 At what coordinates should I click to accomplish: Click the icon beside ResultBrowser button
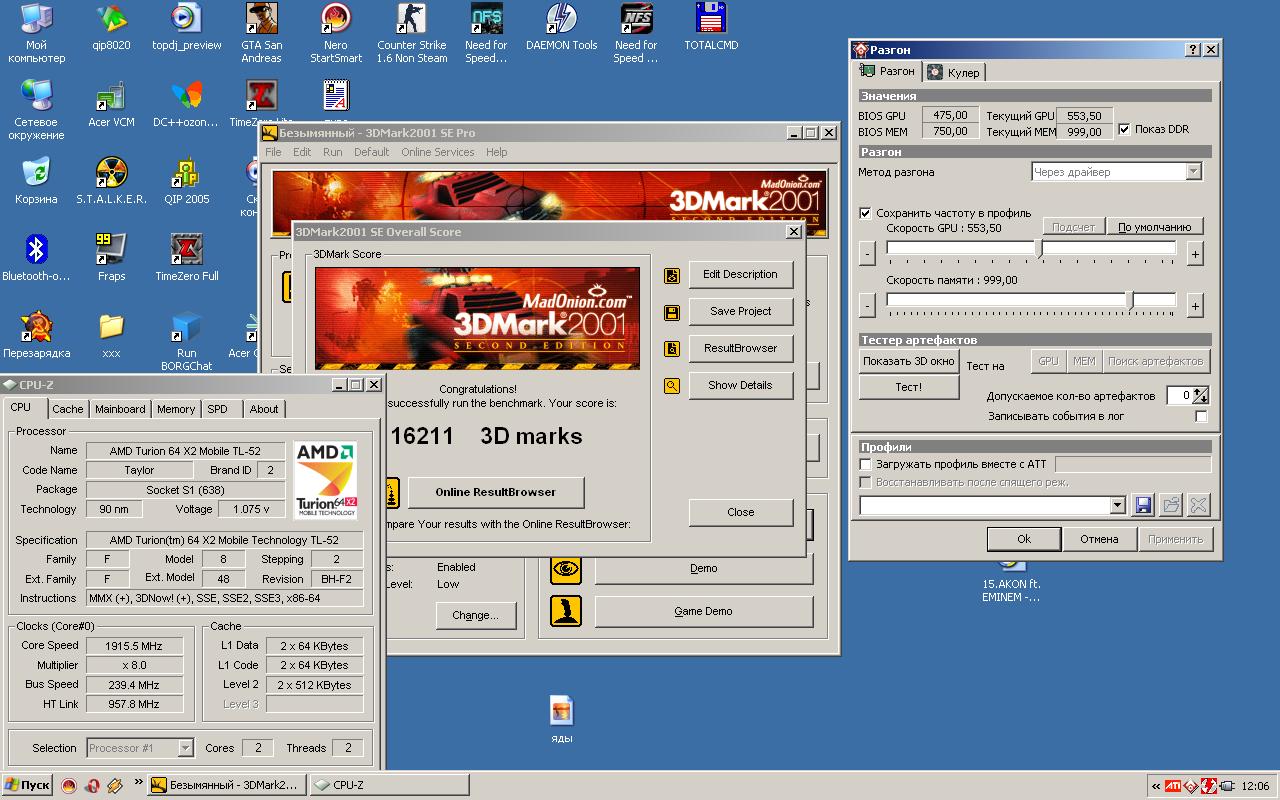(672, 349)
